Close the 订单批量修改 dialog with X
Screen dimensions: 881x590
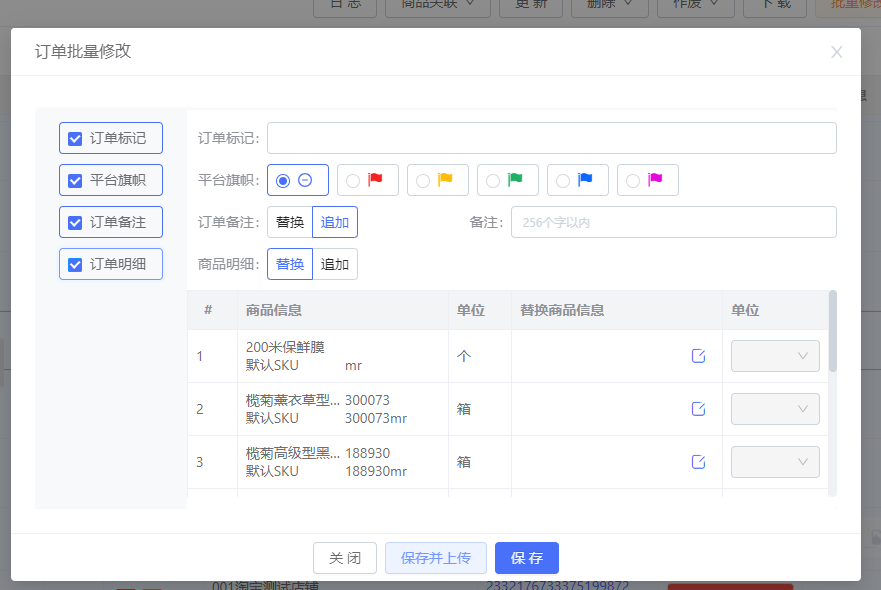[837, 52]
